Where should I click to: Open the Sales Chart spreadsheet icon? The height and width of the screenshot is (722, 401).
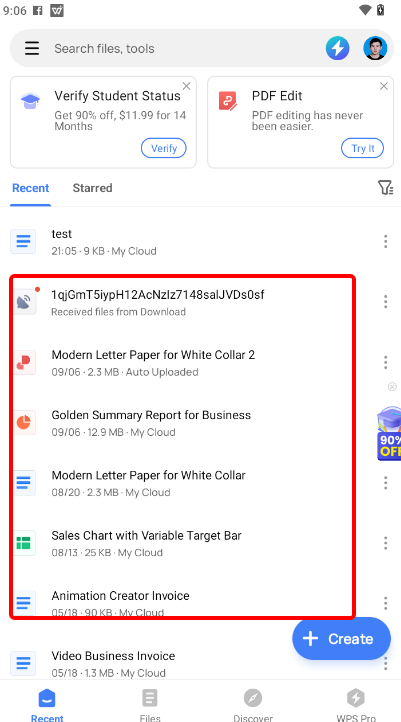(24, 543)
